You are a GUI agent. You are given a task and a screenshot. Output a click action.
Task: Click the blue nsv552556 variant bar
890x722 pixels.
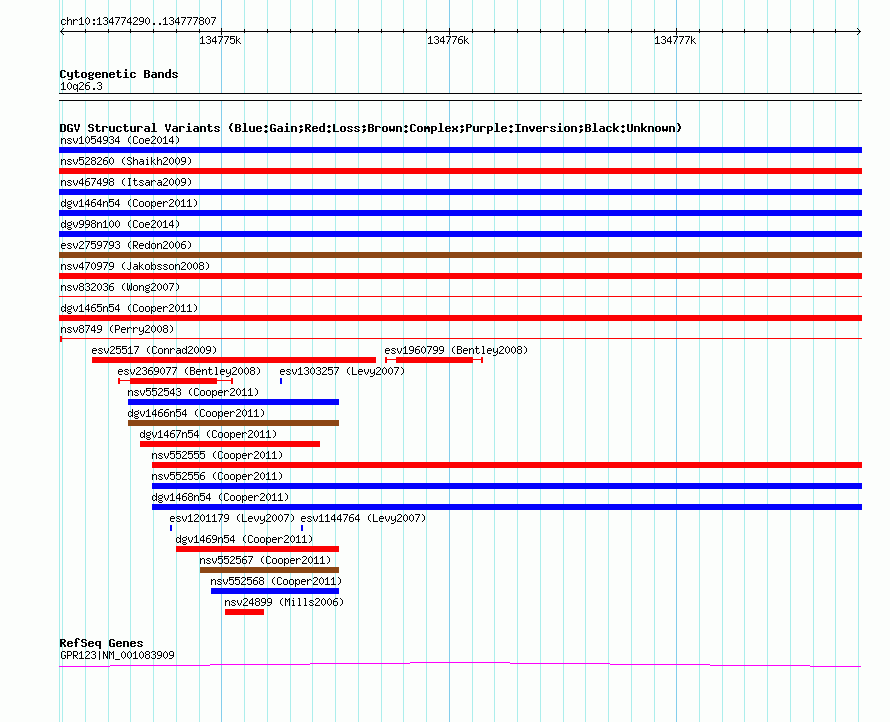[507, 486]
